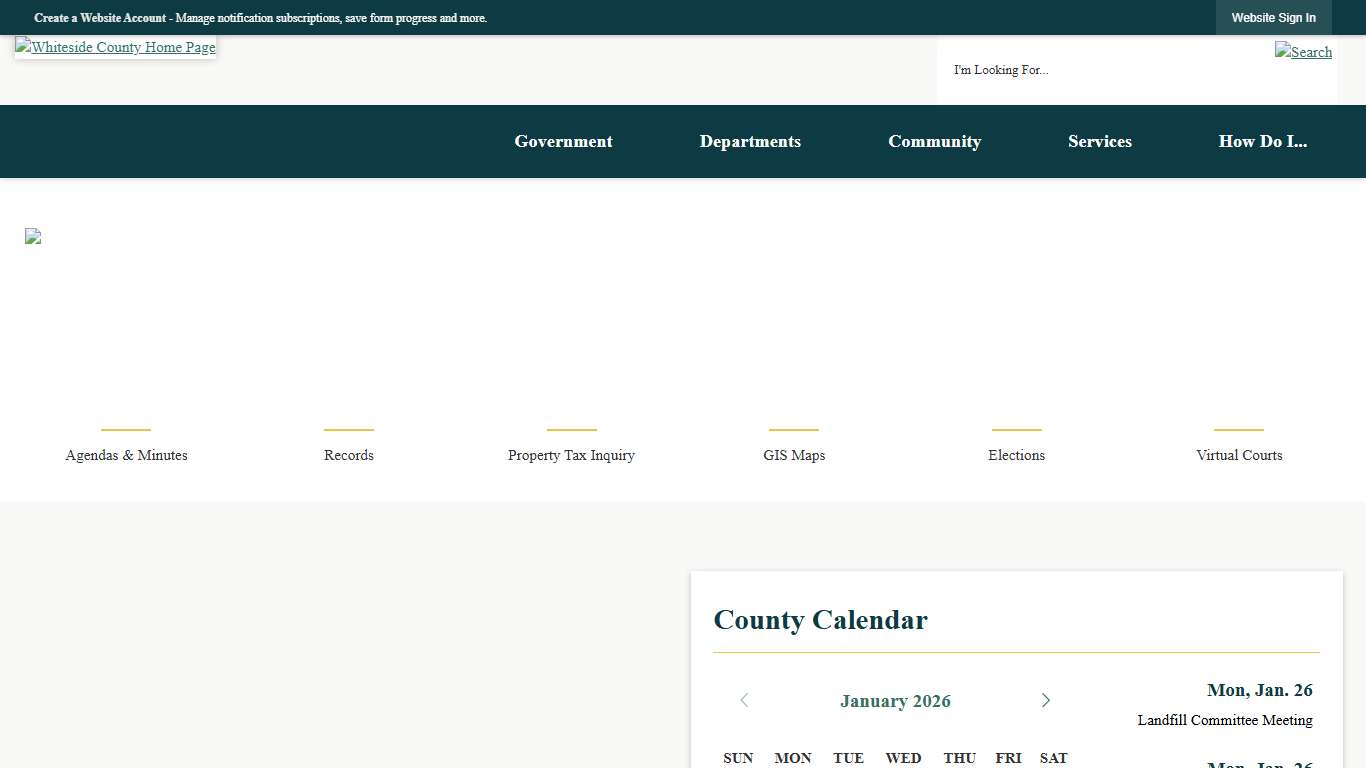Click the Search magnifier icon
This screenshot has height=768, width=1366.
[1303, 52]
